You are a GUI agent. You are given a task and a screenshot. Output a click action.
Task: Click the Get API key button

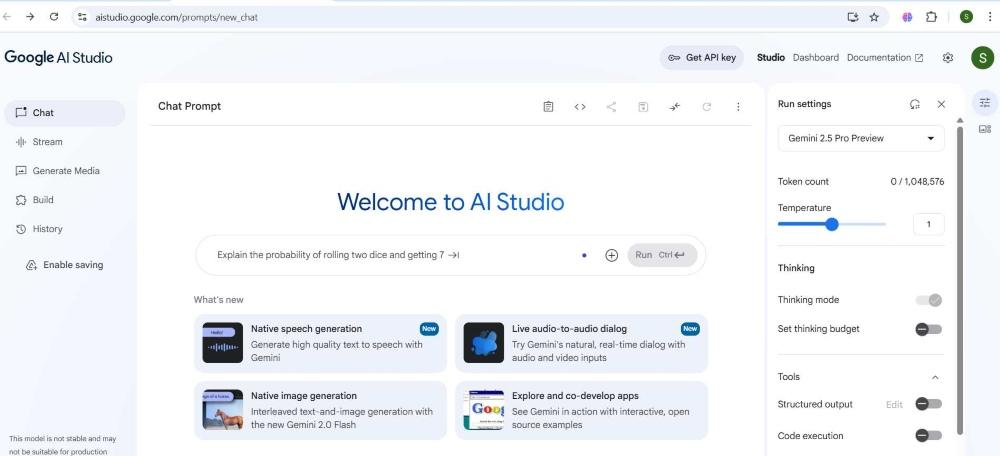[702, 57]
